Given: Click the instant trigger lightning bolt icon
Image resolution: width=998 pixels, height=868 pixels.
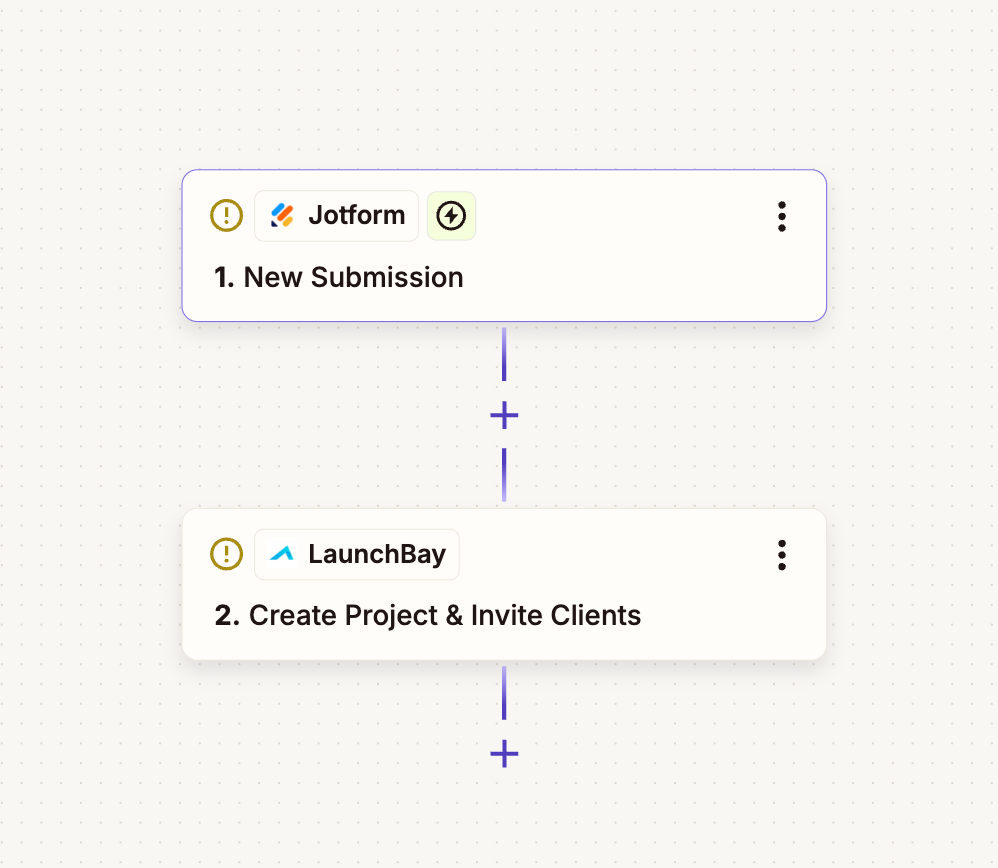Looking at the screenshot, I should (451, 216).
